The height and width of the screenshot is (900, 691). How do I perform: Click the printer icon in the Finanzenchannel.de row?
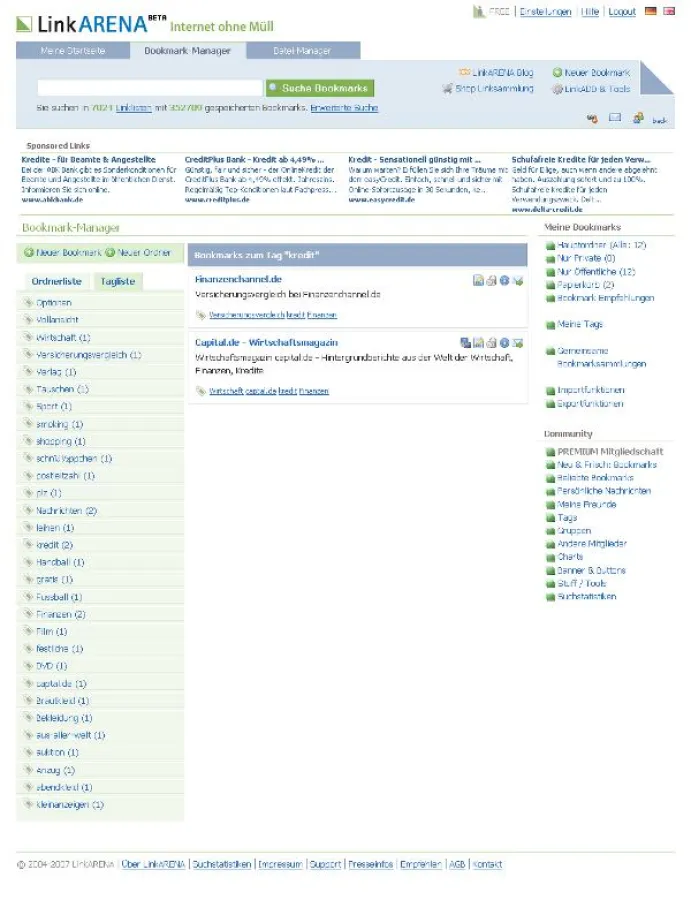[491, 280]
